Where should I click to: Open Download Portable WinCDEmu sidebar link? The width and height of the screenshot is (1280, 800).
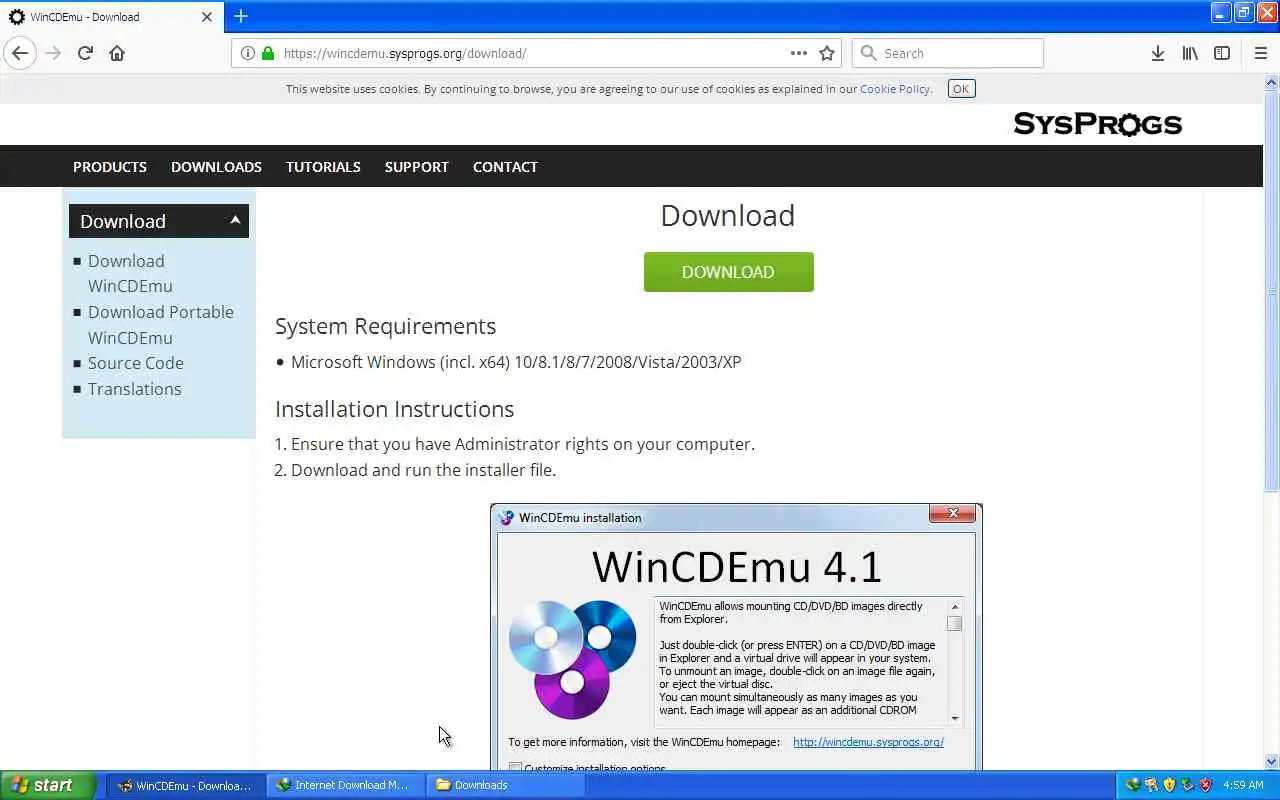pos(161,325)
